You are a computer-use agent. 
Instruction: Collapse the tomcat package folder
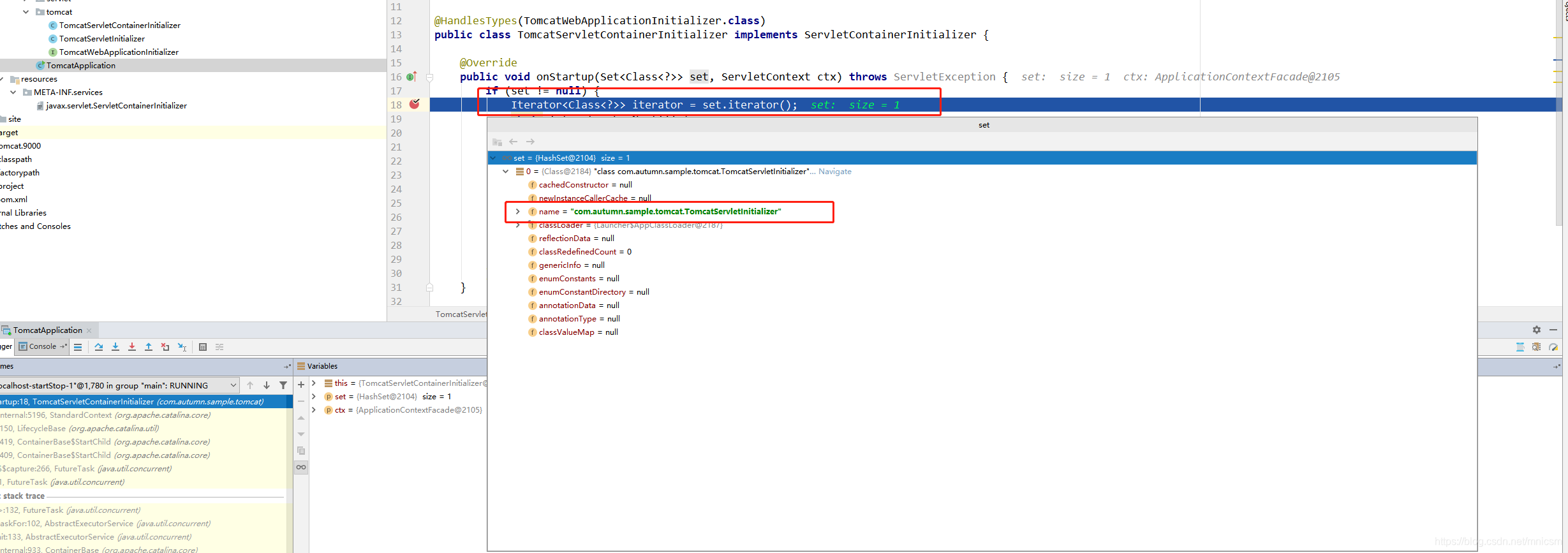tap(26, 11)
